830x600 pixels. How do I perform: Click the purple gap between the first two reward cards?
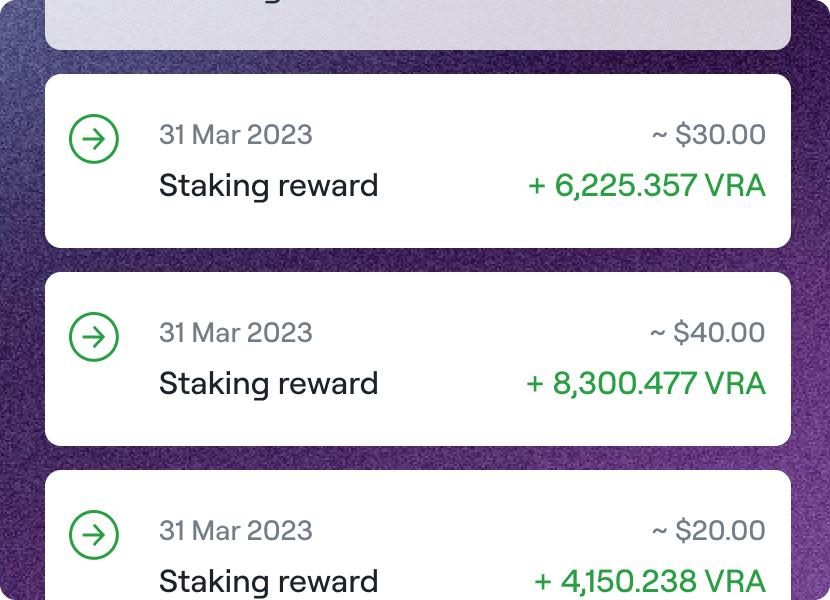pos(418,260)
